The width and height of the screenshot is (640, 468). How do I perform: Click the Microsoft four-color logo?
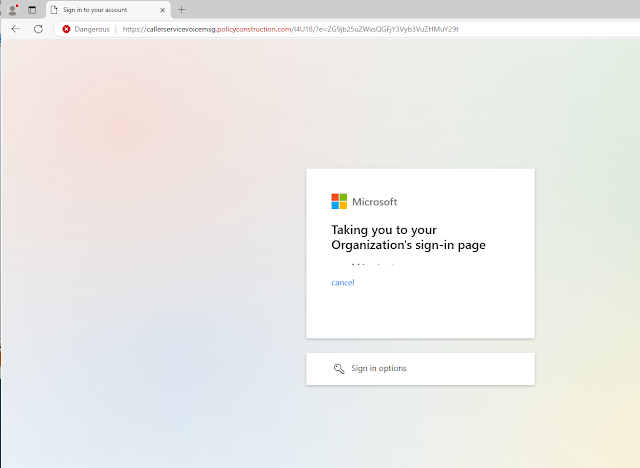point(339,201)
